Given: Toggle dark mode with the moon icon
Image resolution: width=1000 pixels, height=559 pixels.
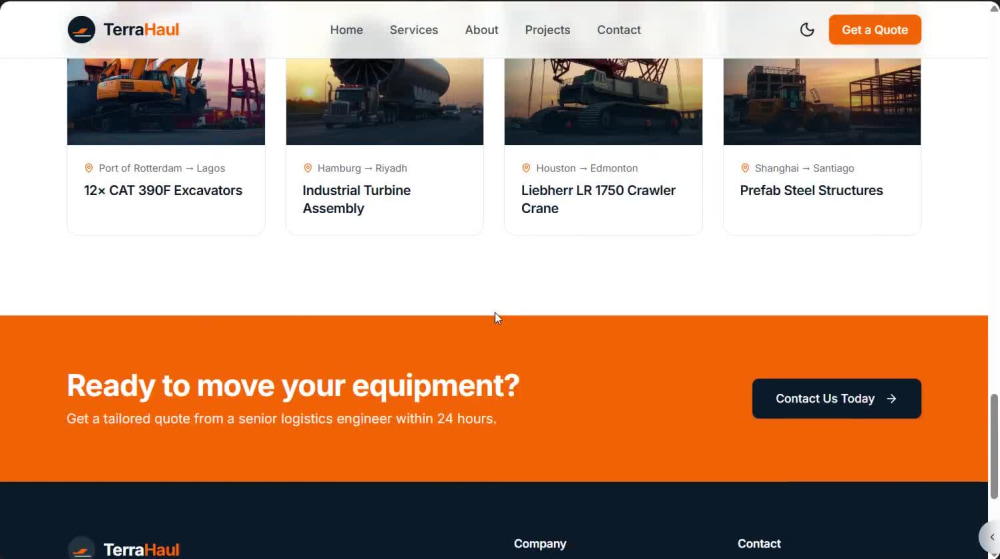Looking at the screenshot, I should pos(807,30).
